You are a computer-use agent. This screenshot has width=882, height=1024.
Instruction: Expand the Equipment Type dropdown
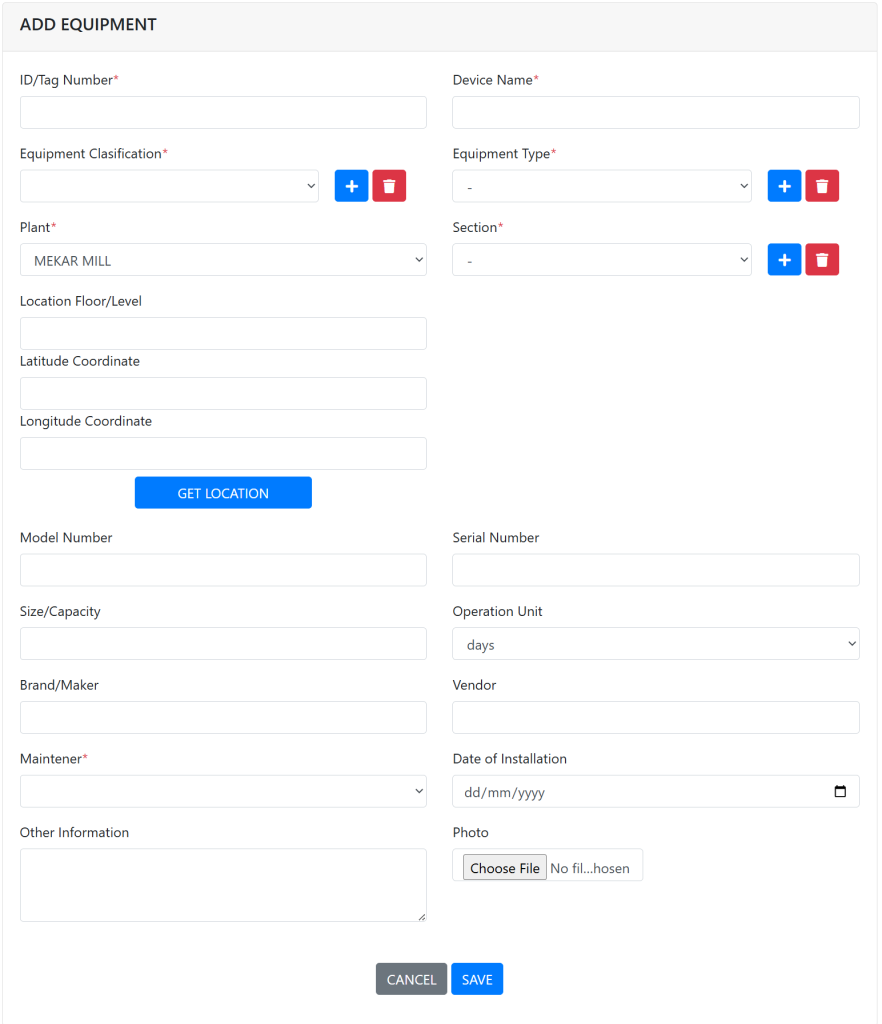pos(601,186)
